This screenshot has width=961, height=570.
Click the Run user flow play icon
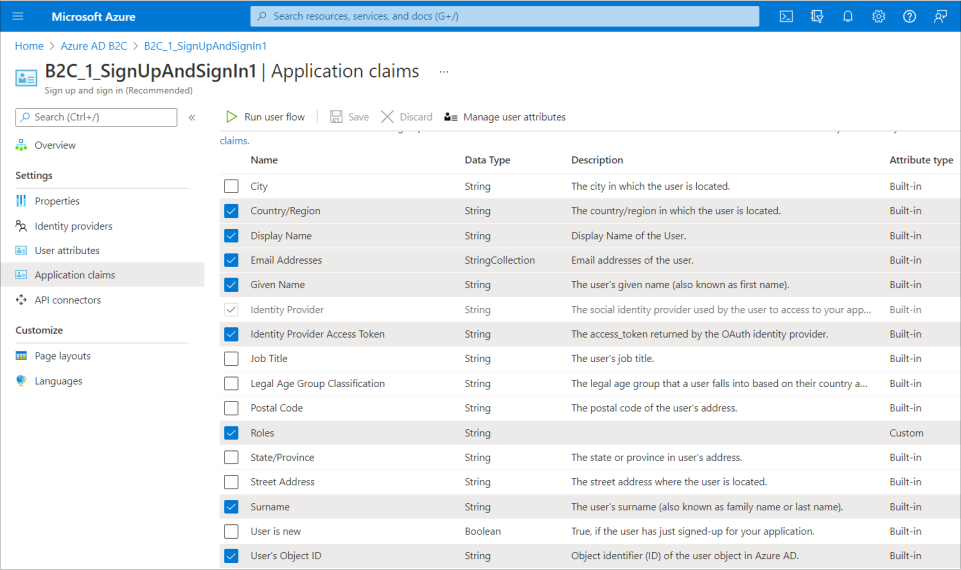(232, 117)
